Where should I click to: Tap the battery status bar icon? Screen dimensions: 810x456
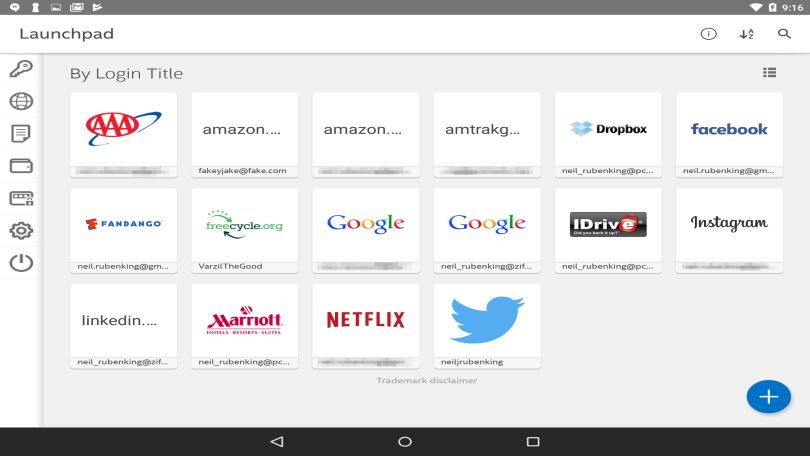772,7
